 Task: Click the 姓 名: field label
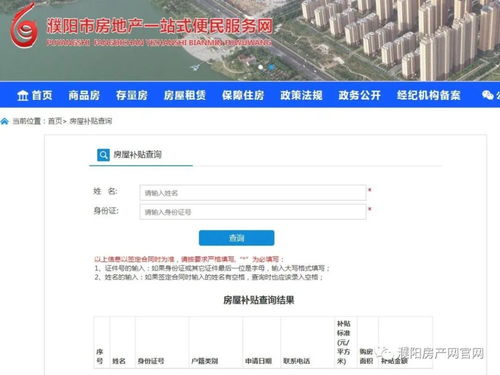coord(105,191)
